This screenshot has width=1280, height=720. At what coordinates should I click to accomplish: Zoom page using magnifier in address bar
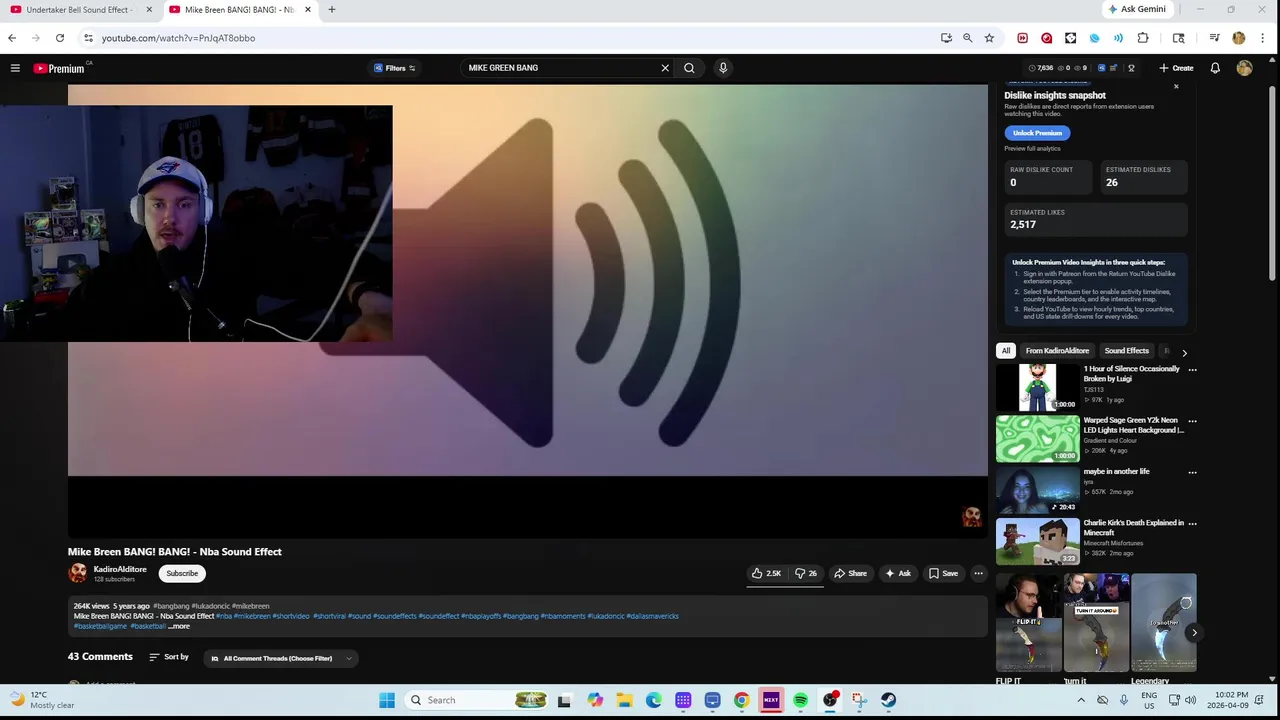(967, 38)
